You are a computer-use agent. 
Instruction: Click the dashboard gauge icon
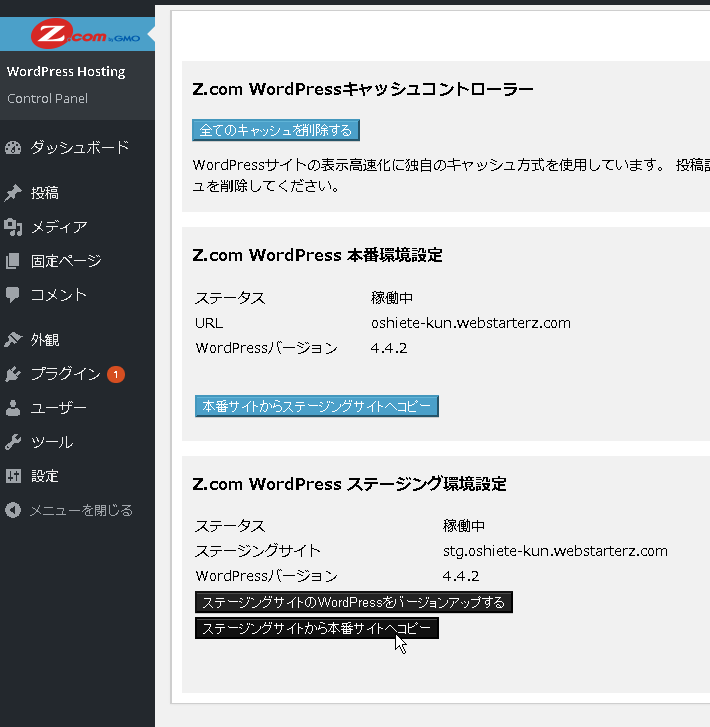(x=13, y=147)
